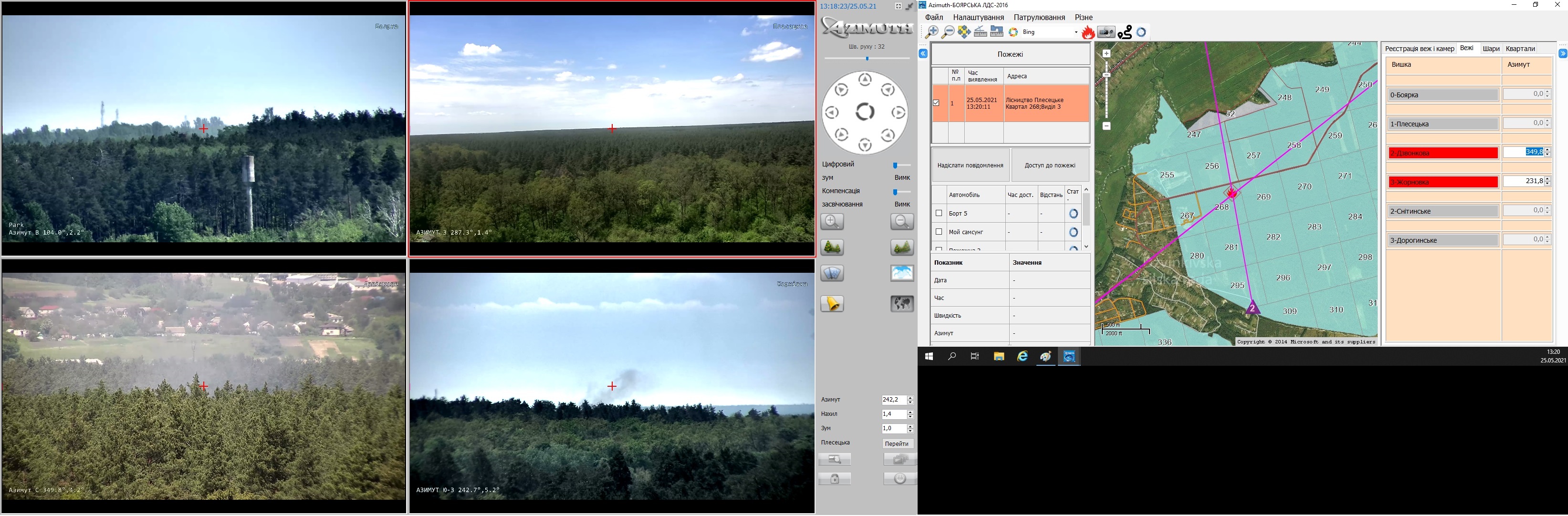Click the map zoom-in magnifier tool
Viewport: 1568px width, 516px height.
[x=931, y=32]
